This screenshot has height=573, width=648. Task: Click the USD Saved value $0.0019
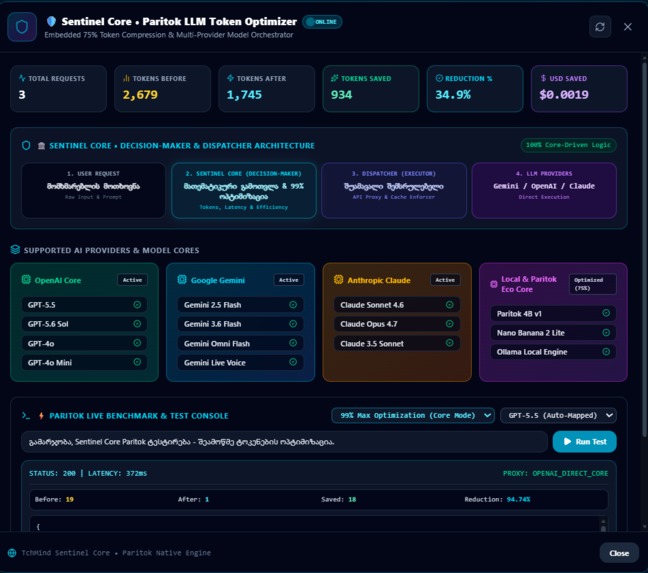tap(564, 95)
